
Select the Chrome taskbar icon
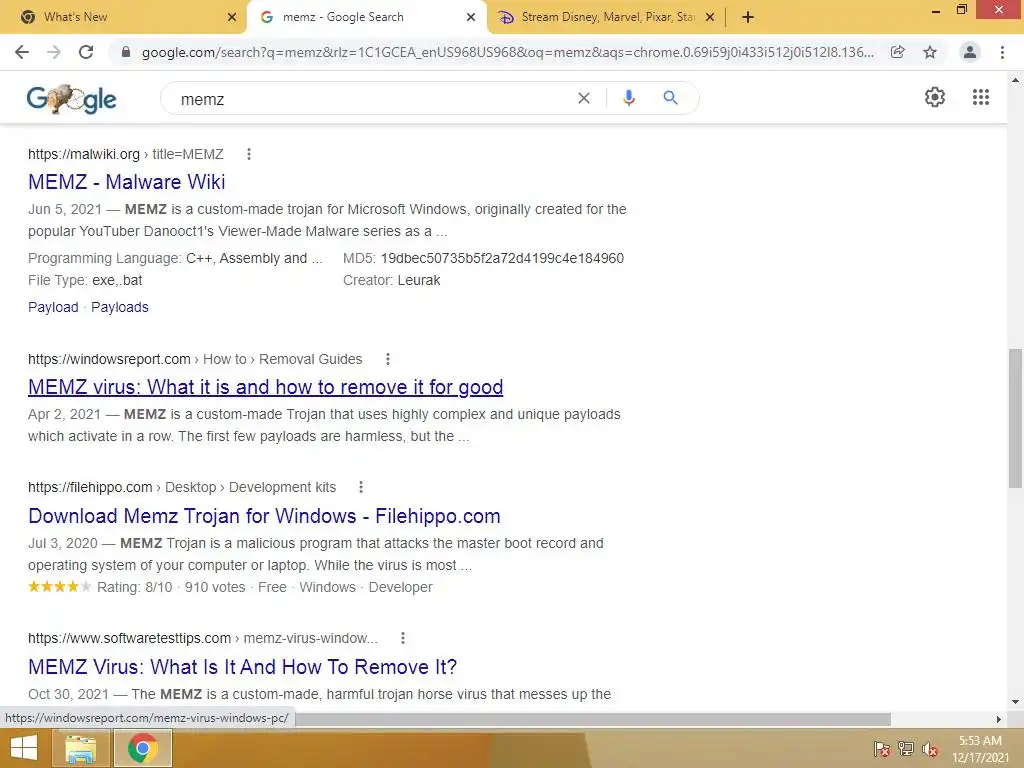point(143,748)
